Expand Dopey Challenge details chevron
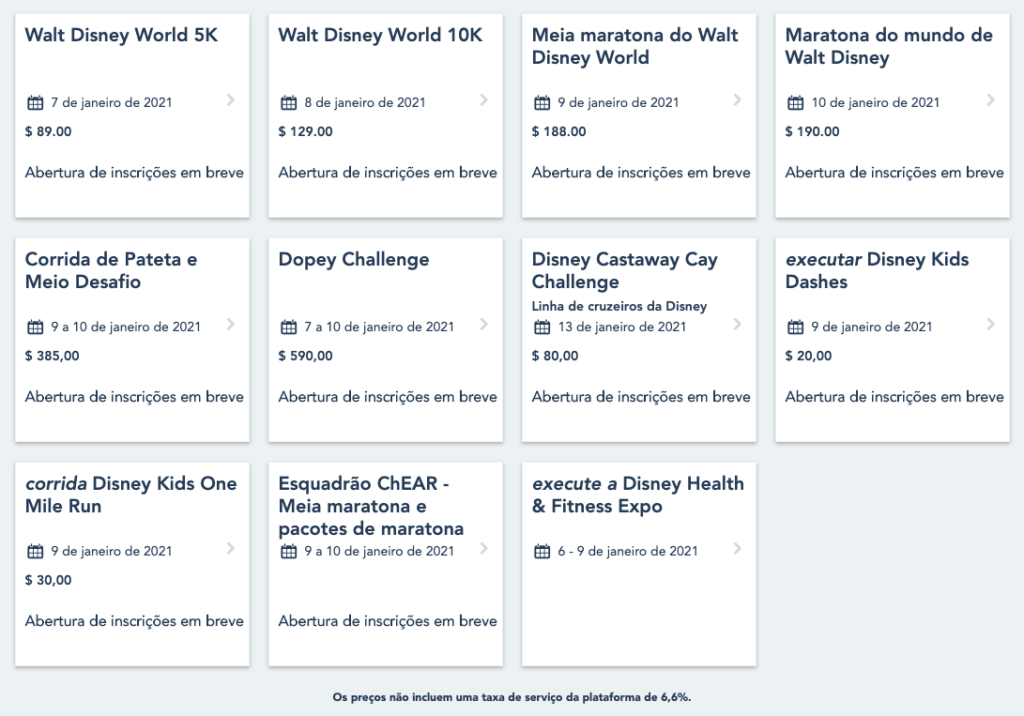 483,324
